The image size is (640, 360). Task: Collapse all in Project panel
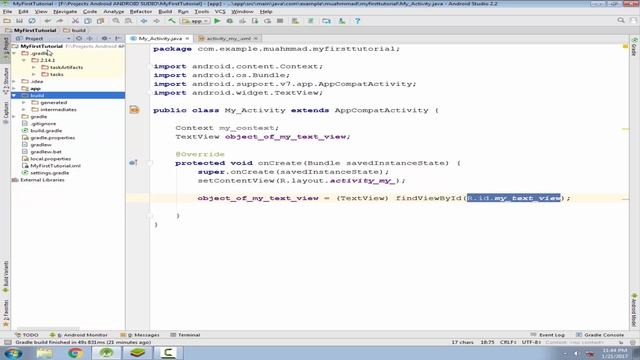pos(90,38)
